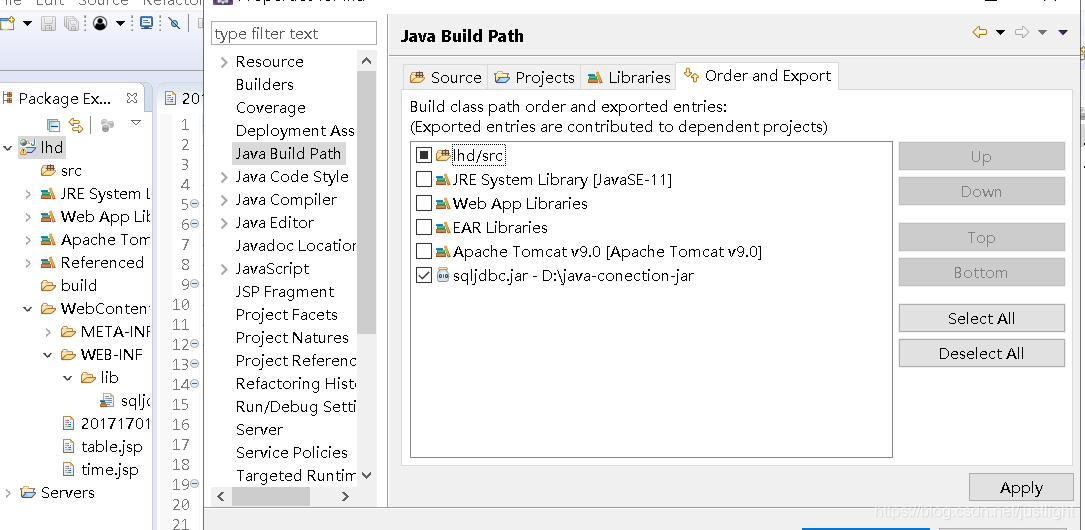The width and height of the screenshot is (1085, 530).
Task: Expand the Java Editor category
Action: pyautogui.click(x=224, y=223)
